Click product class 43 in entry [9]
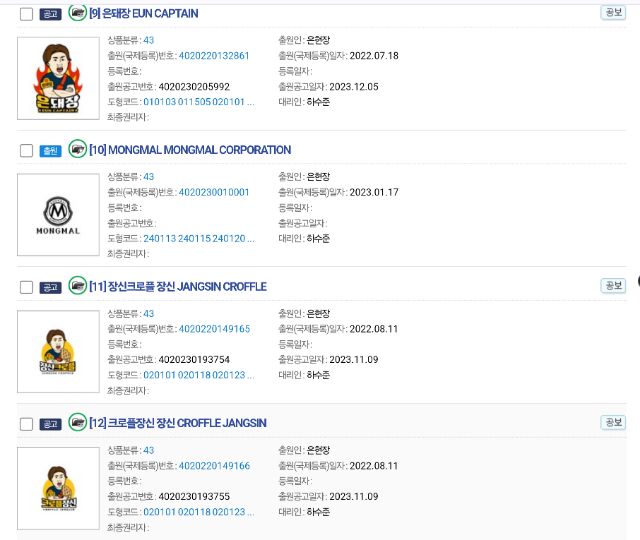The image size is (640, 540). (149, 40)
